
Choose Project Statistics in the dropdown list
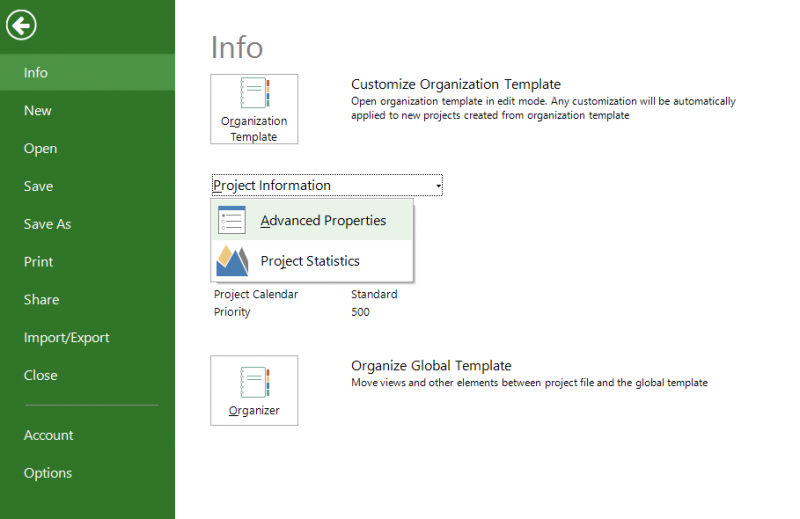[x=309, y=262]
